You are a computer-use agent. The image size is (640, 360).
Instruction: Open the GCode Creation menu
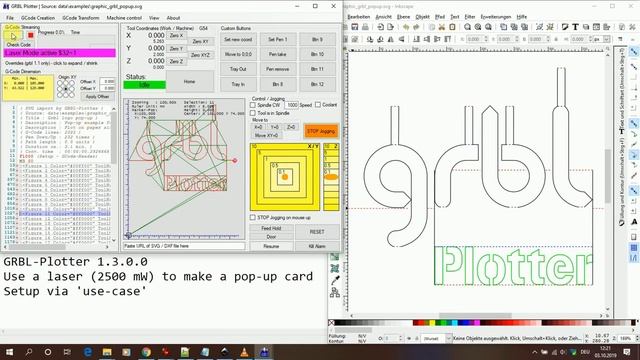tap(38, 18)
